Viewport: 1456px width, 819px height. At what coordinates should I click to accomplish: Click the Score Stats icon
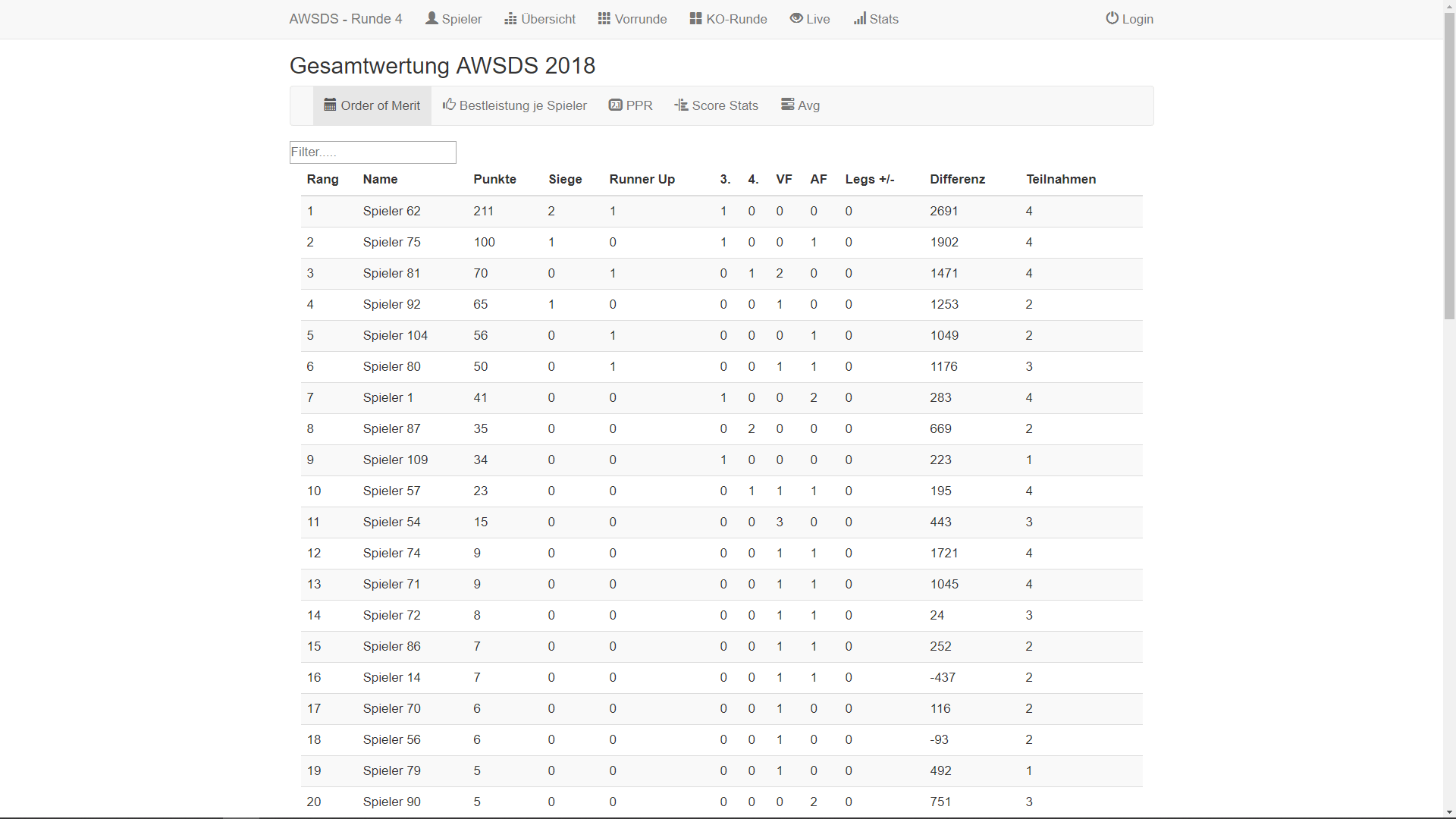coord(681,105)
